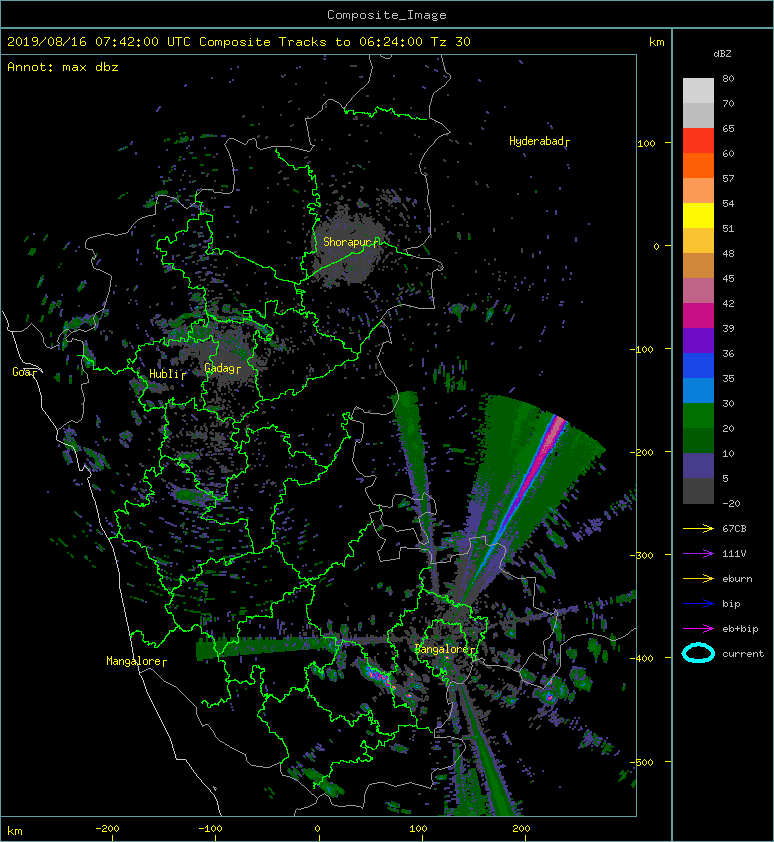The height and width of the screenshot is (842, 774).
Task: Click the dark gray 5 dBZ swatch
Action: (698, 491)
